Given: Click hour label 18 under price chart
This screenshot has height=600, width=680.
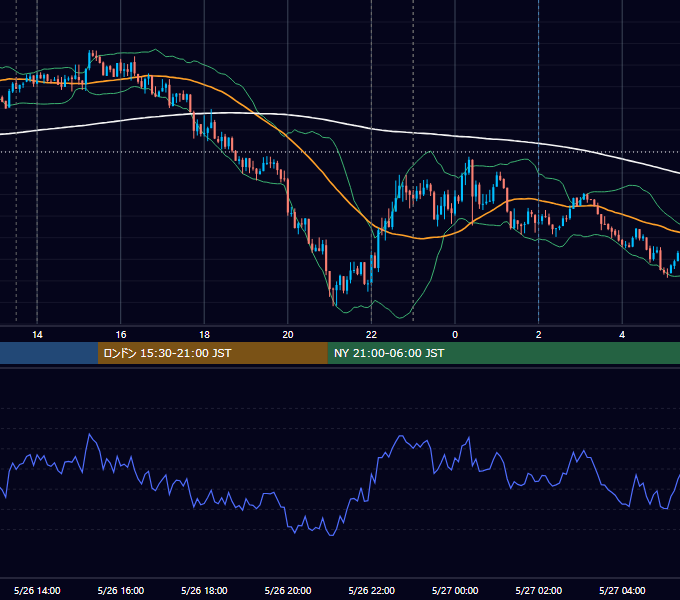Looking at the screenshot, I should point(204,335).
